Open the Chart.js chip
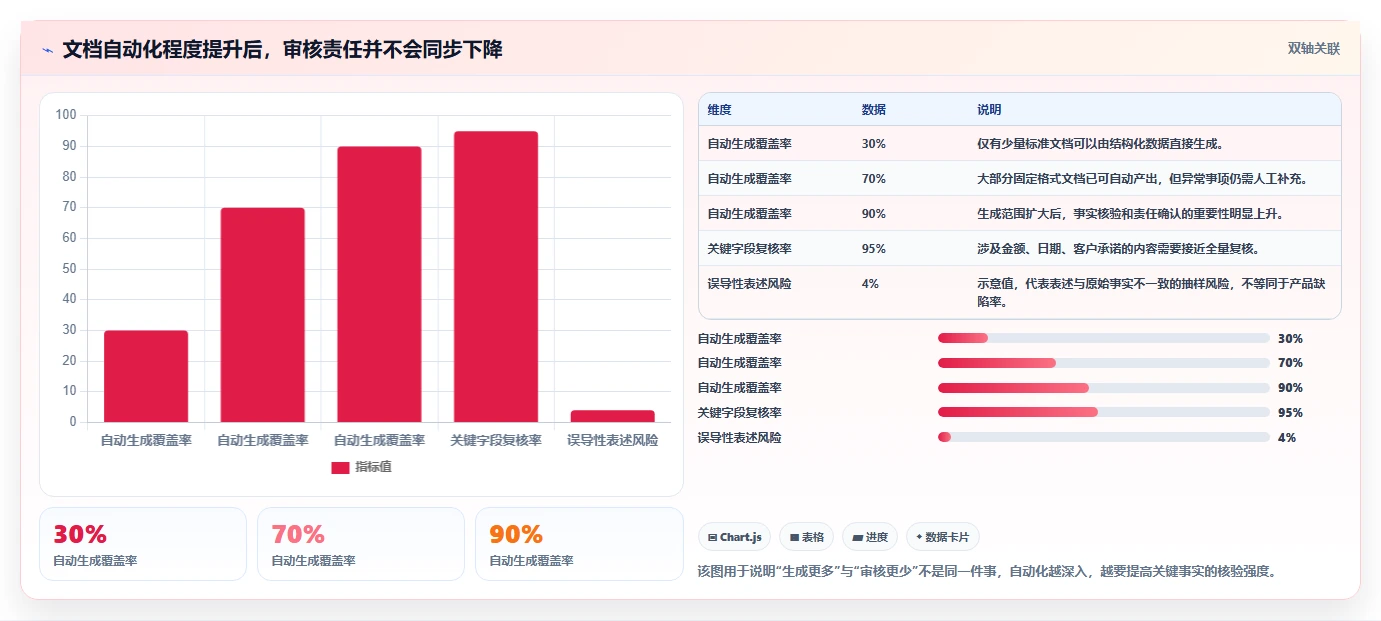The width and height of the screenshot is (1381, 621). (x=734, y=537)
